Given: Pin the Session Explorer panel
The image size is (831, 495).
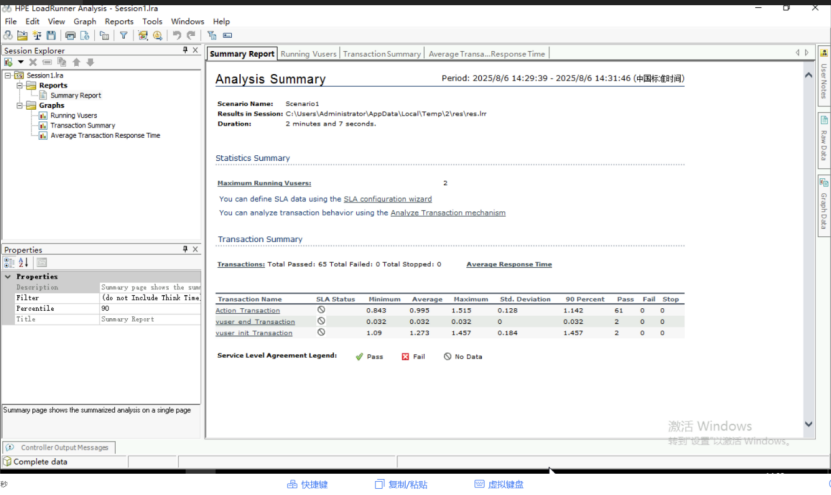Looking at the screenshot, I should coord(185,50).
